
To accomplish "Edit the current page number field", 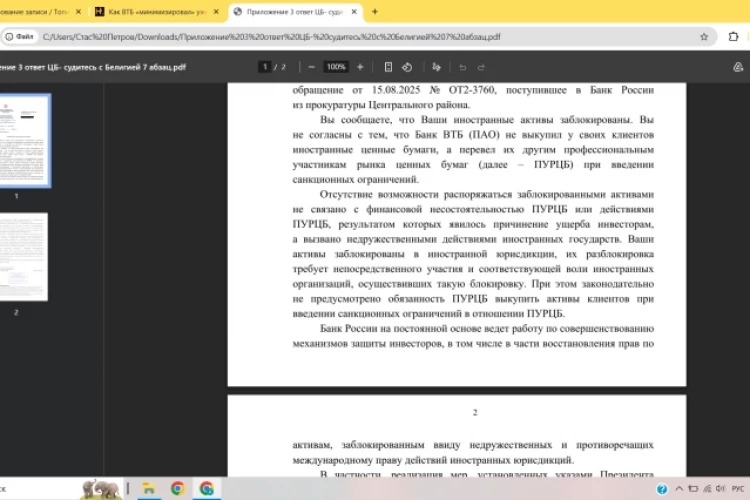I will pyautogui.click(x=265, y=67).
